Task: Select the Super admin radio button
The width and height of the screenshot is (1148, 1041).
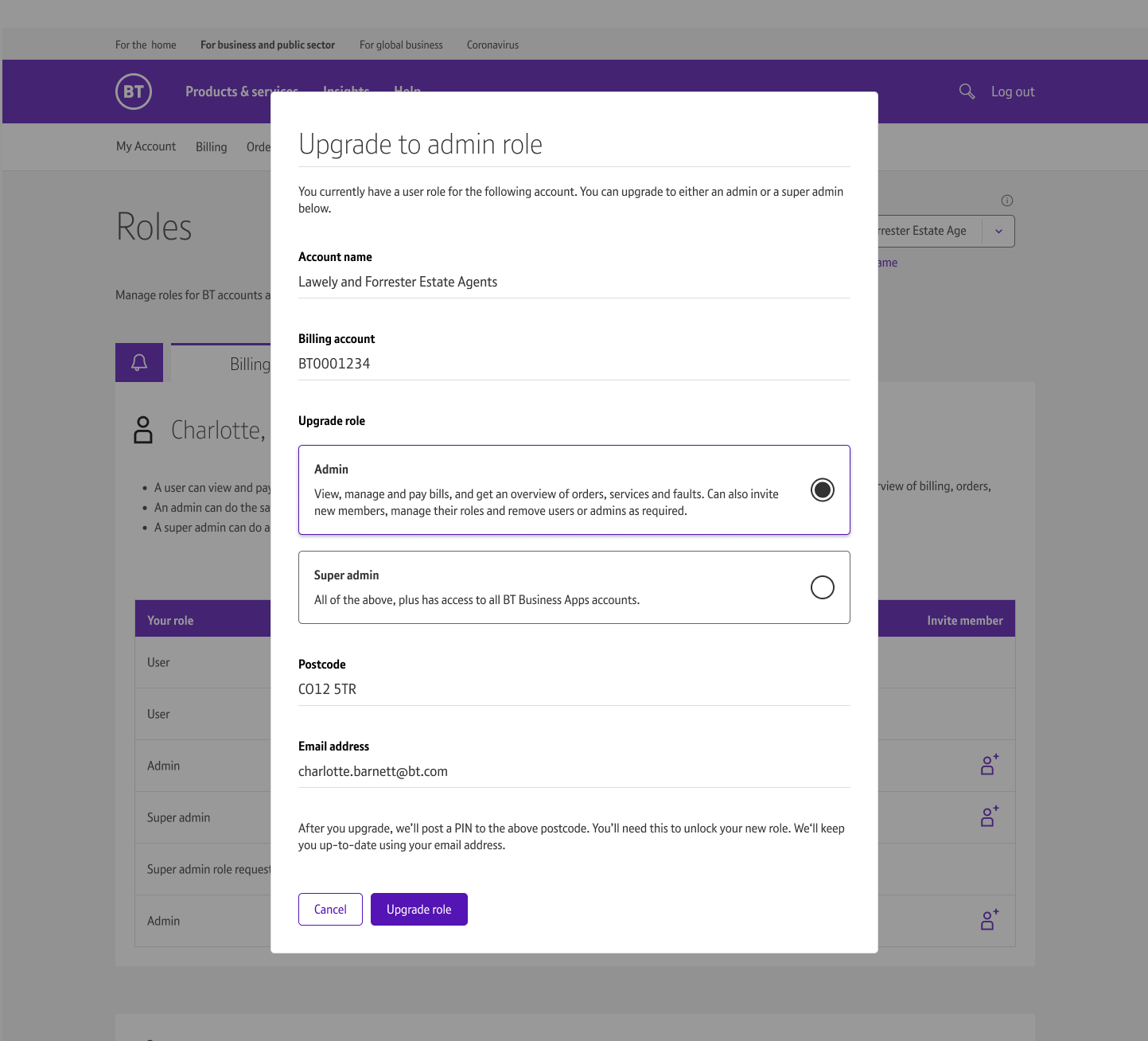Action: (x=823, y=587)
